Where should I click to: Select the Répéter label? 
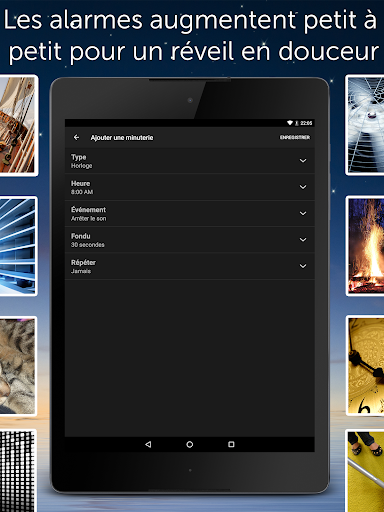tap(83, 262)
